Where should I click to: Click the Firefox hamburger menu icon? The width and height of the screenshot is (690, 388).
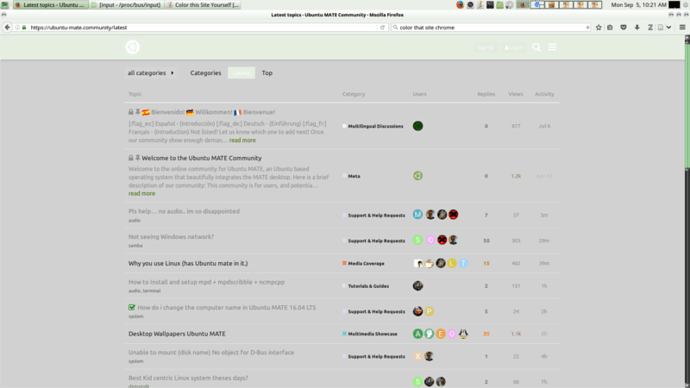pyautogui.click(x=683, y=27)
